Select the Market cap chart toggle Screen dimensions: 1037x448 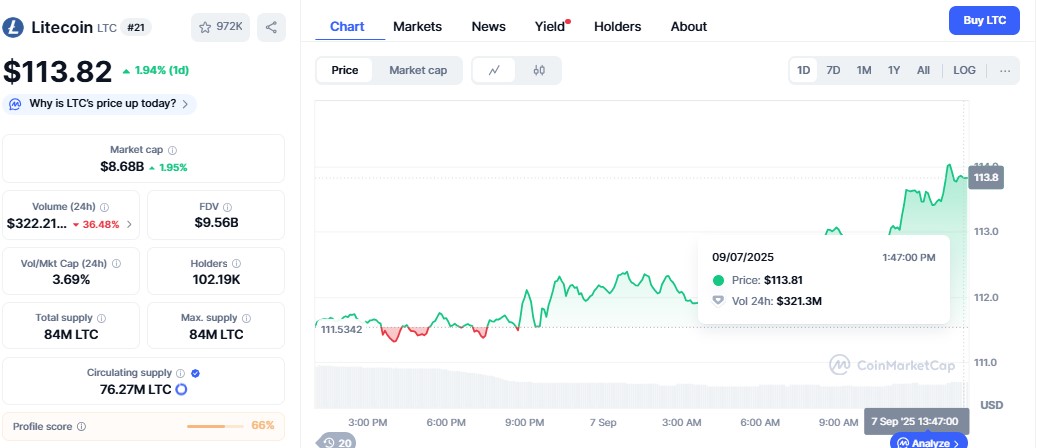418,70
